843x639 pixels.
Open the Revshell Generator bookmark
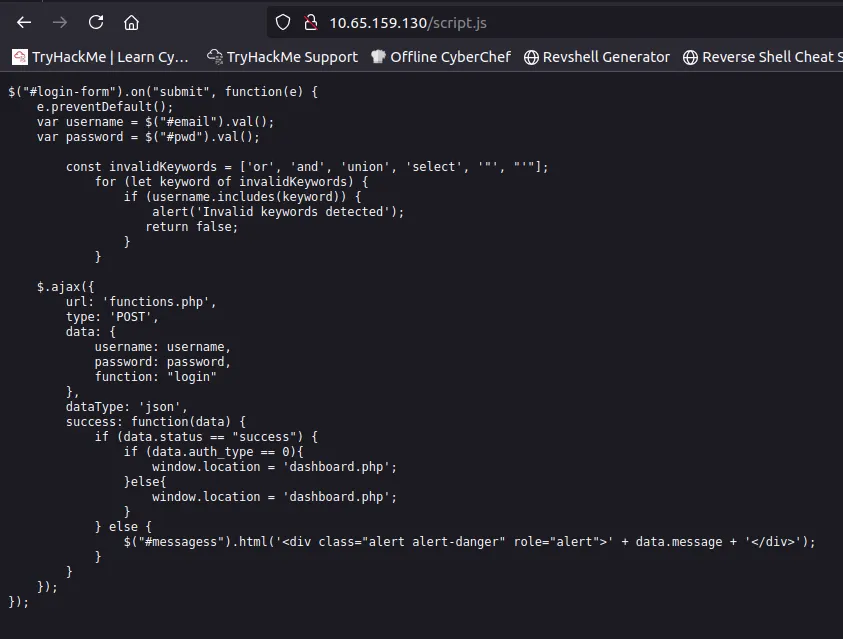click(x=597, y=57)
